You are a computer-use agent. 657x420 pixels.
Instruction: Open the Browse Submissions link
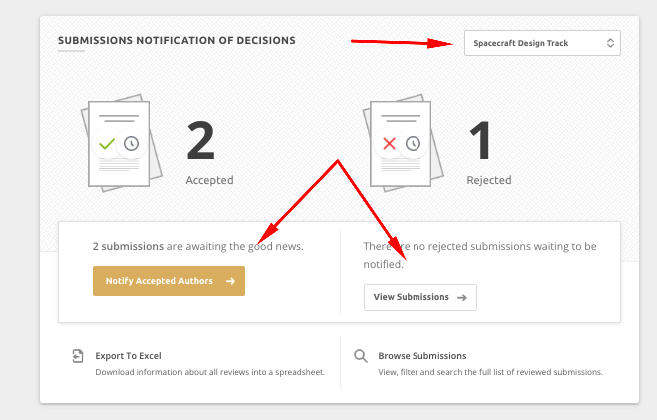coord(422,356)
